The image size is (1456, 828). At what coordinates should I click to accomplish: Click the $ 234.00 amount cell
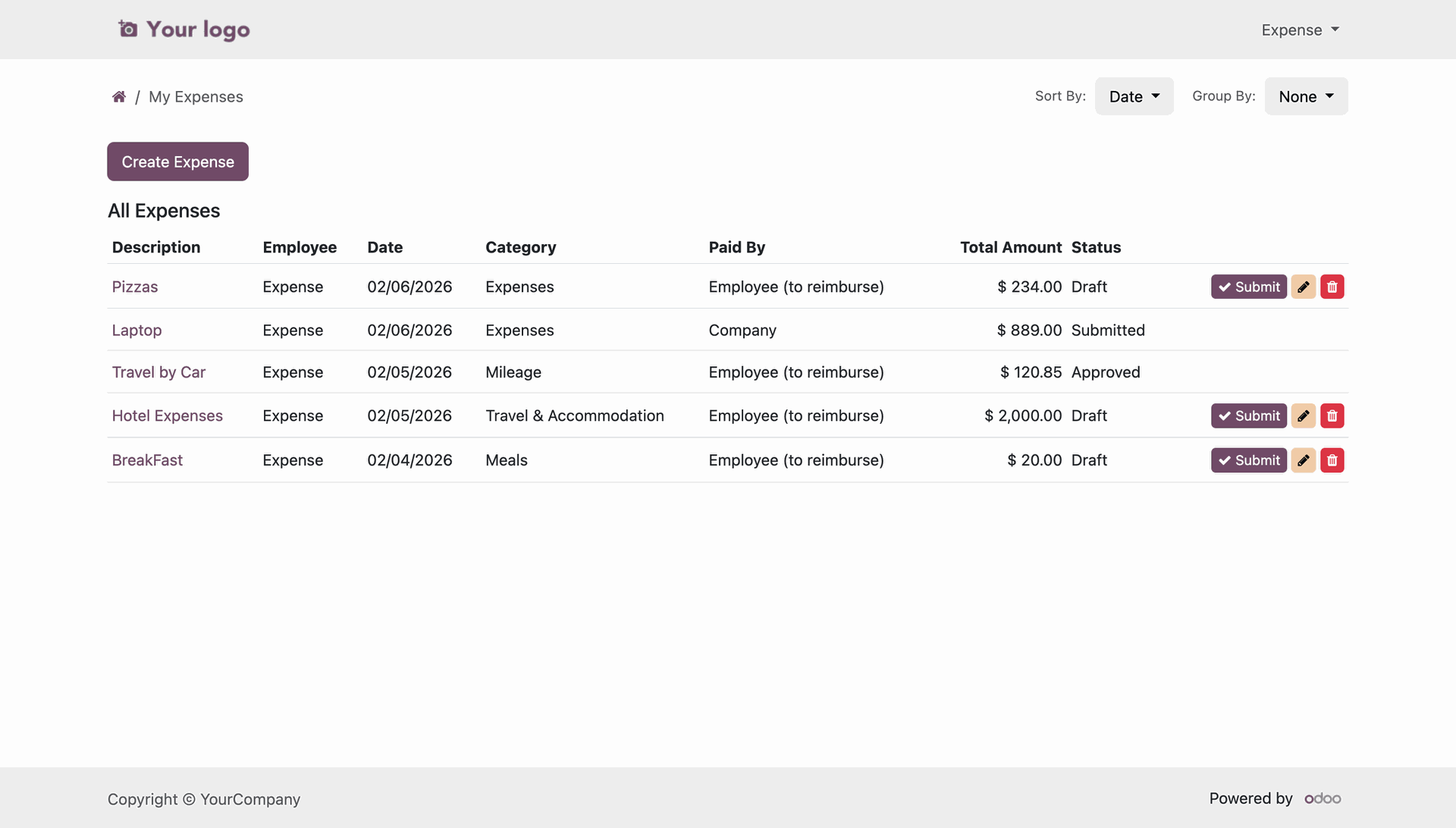click(x=1030, y=287)
